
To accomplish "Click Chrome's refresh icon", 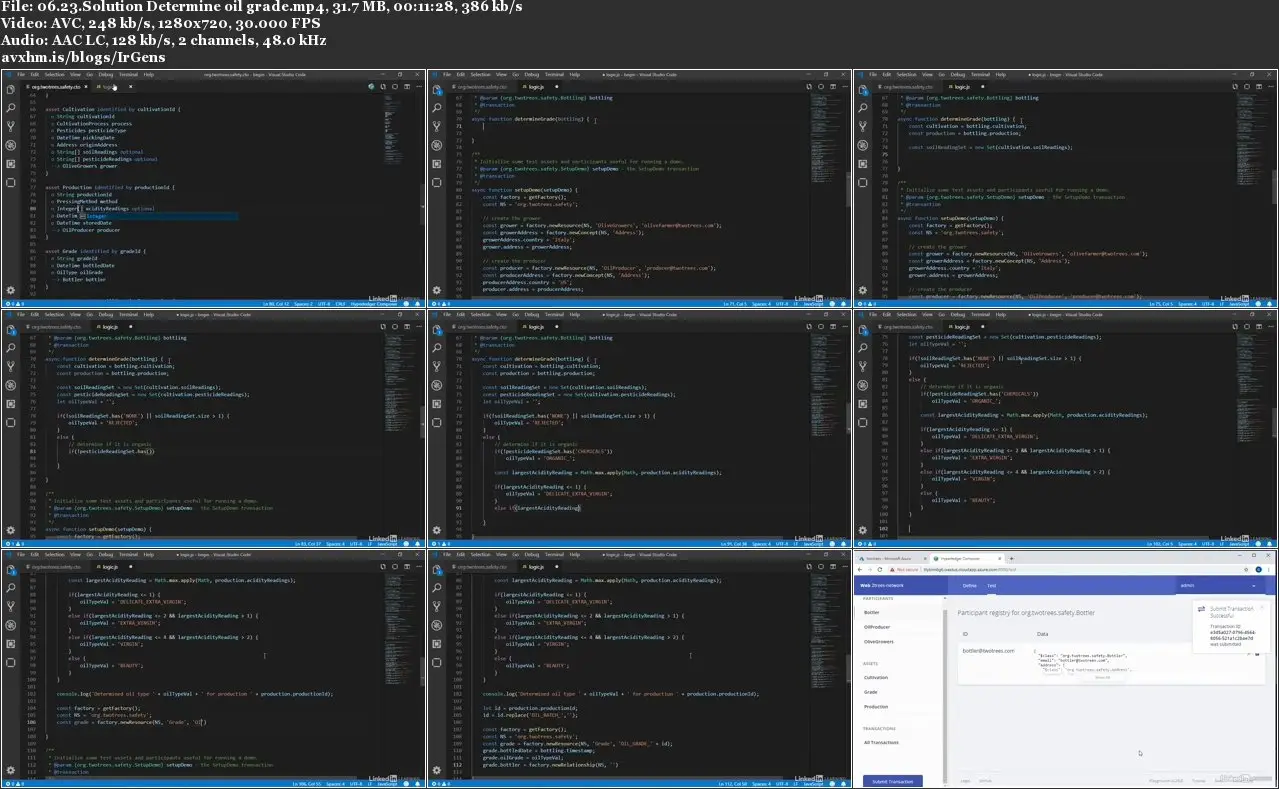I will pyautogui.click(x=879, y=569).
